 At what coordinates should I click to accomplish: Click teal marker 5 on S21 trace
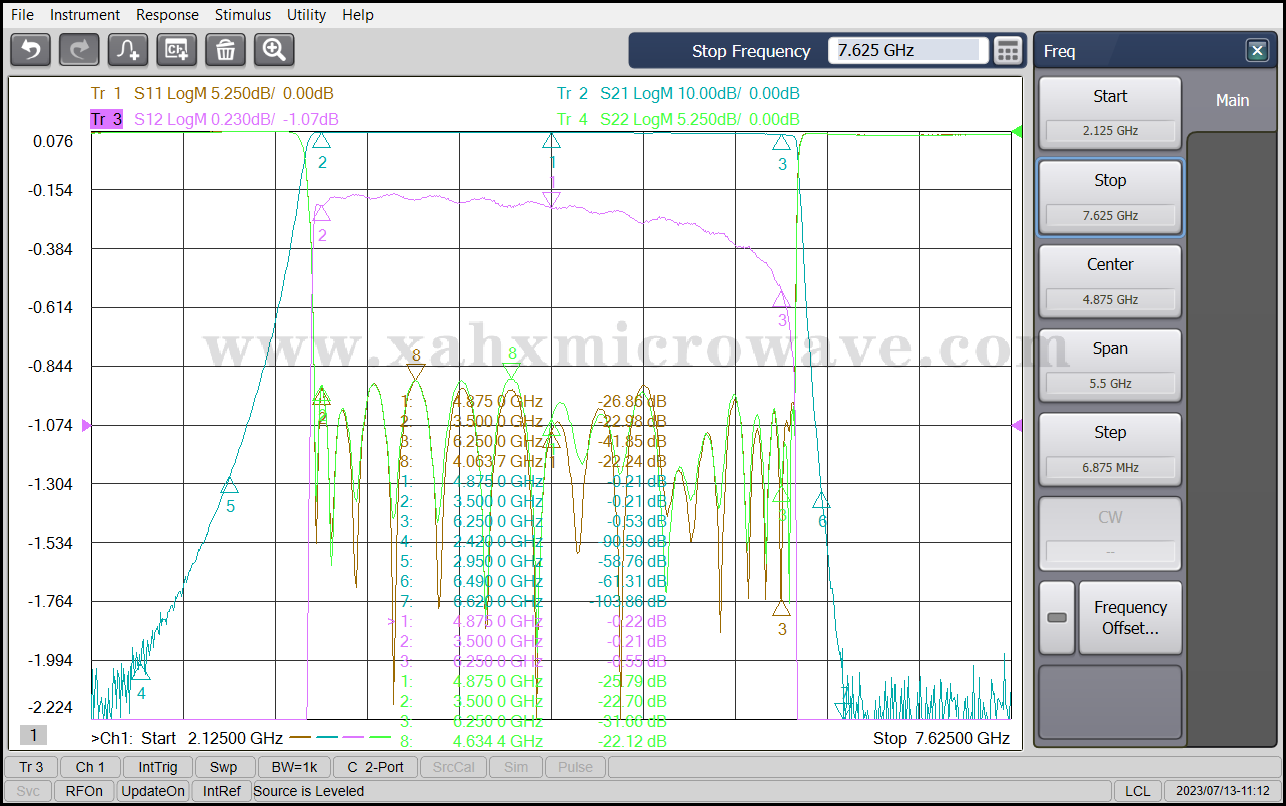230,487
